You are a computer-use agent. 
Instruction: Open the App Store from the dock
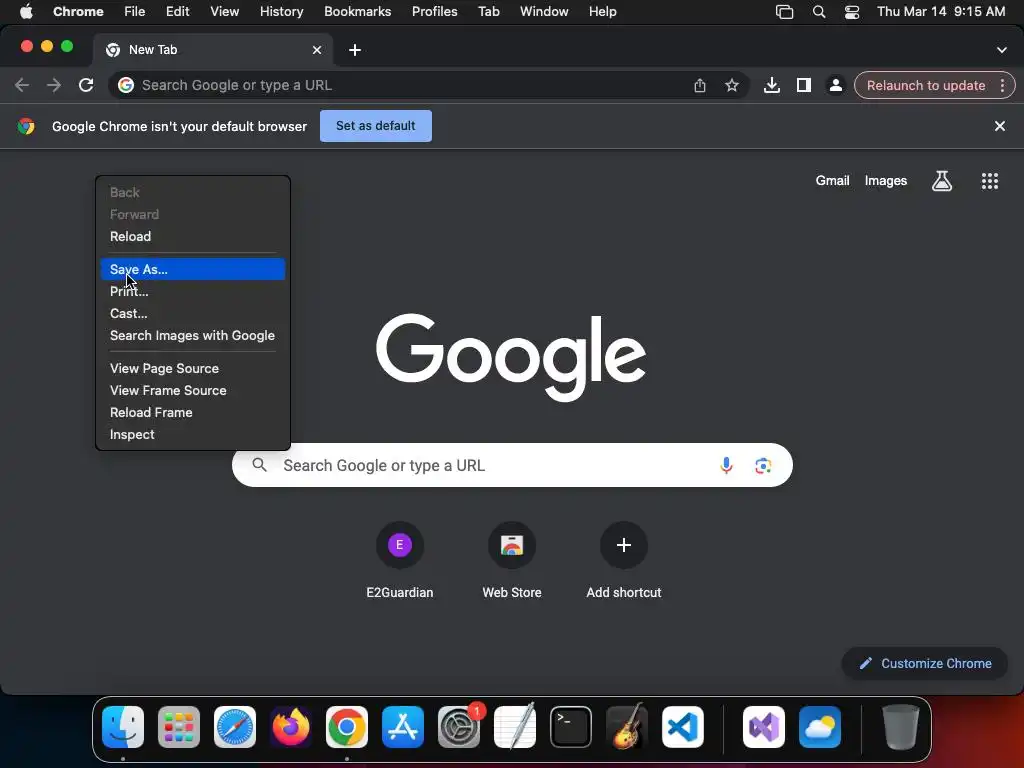click(402, 727)
